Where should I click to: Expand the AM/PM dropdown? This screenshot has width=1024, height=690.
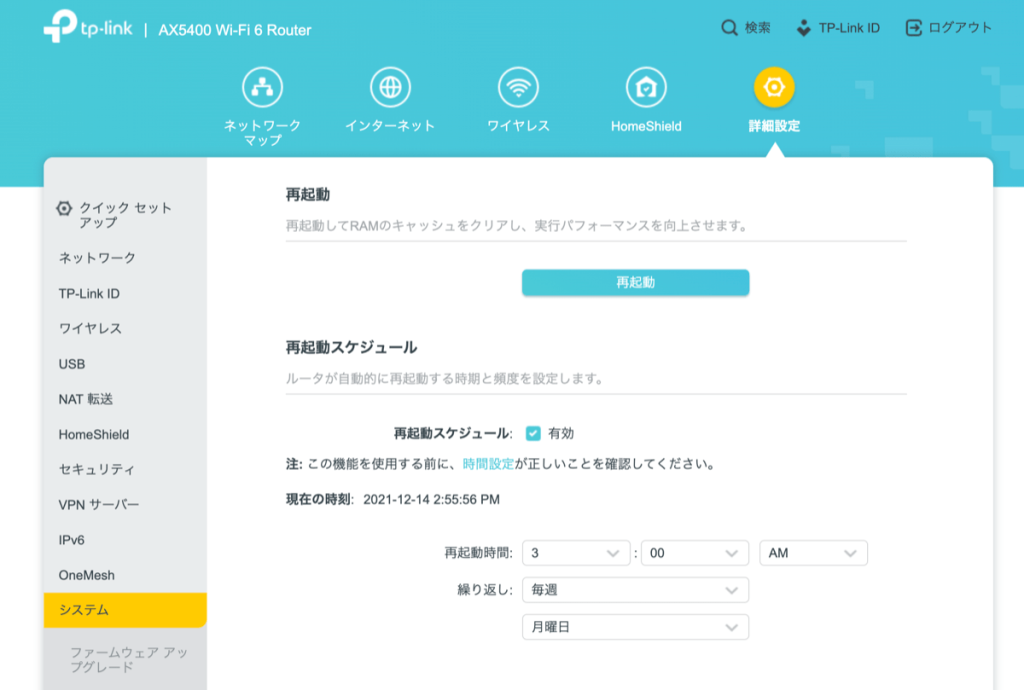813,553
